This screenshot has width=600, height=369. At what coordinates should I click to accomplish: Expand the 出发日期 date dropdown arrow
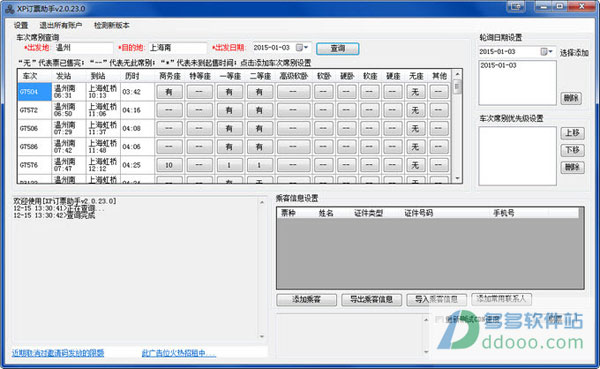(x=306, y=48)
